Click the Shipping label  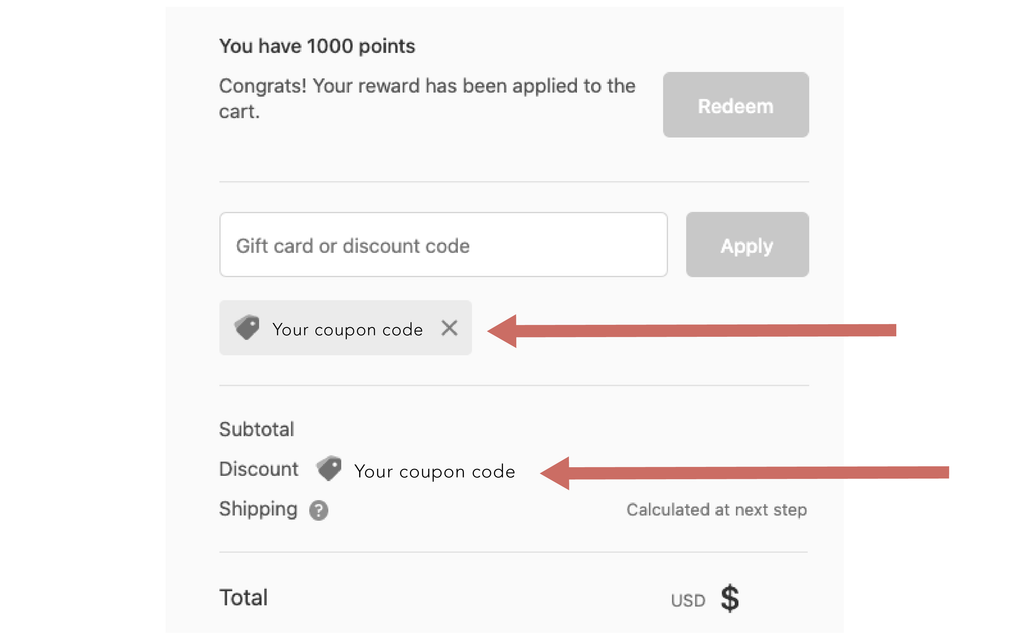(x=258, y=509)
